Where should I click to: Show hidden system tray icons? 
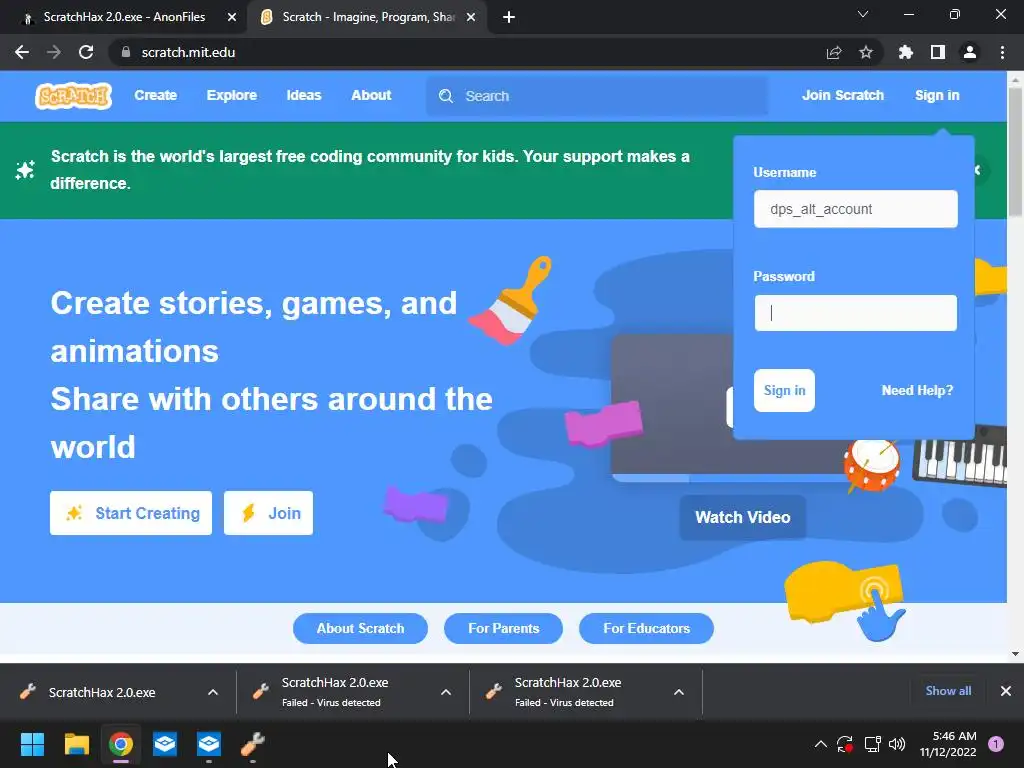(x=821, y=744)
